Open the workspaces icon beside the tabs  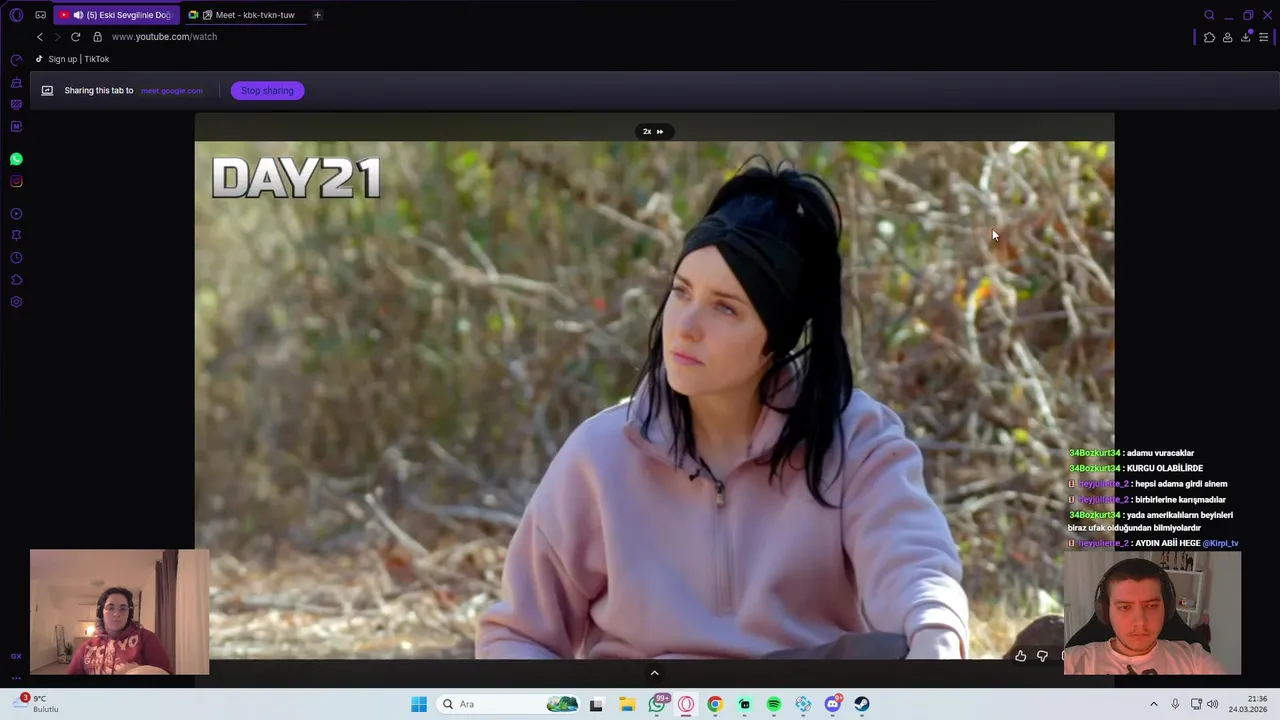coord(41,15)
